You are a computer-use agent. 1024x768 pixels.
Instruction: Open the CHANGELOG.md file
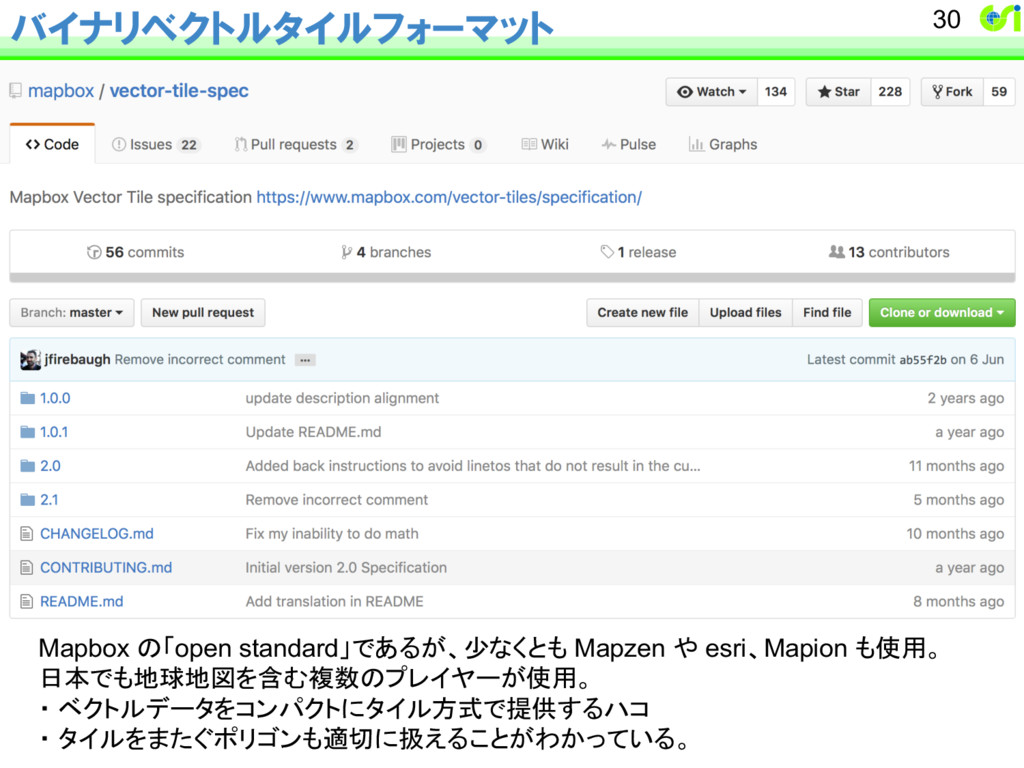pyautogui.click(x=97, y=534)
